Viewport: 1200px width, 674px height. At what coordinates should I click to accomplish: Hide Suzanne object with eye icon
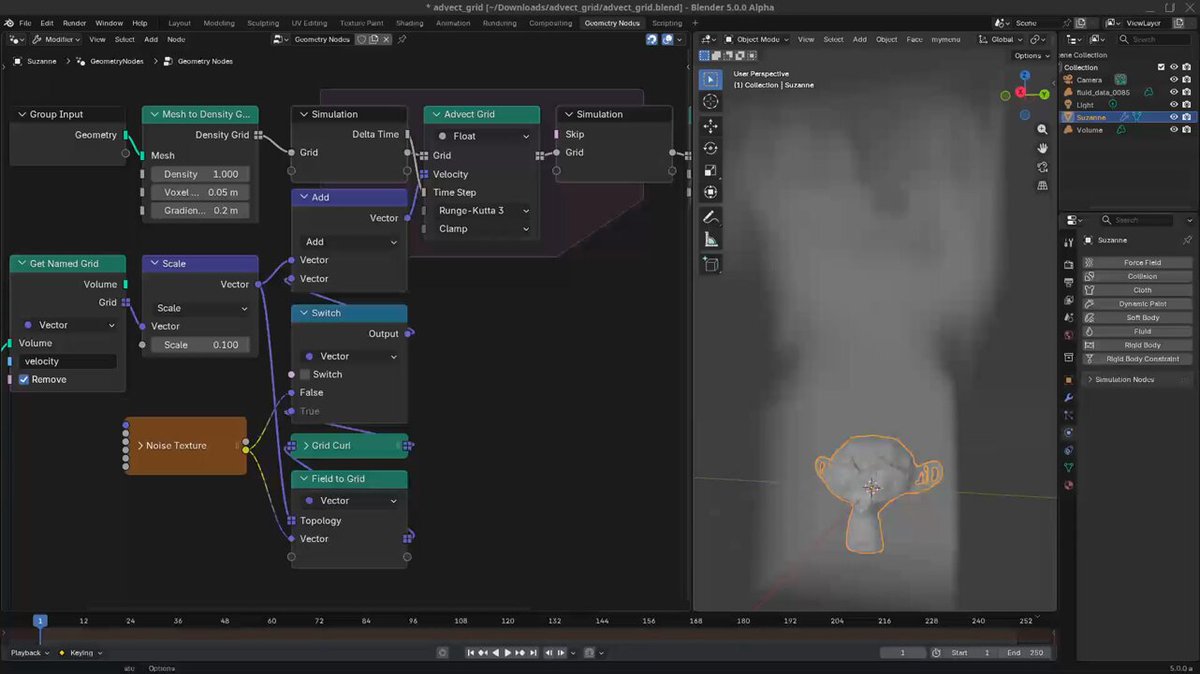click(x=1174, y=117)
